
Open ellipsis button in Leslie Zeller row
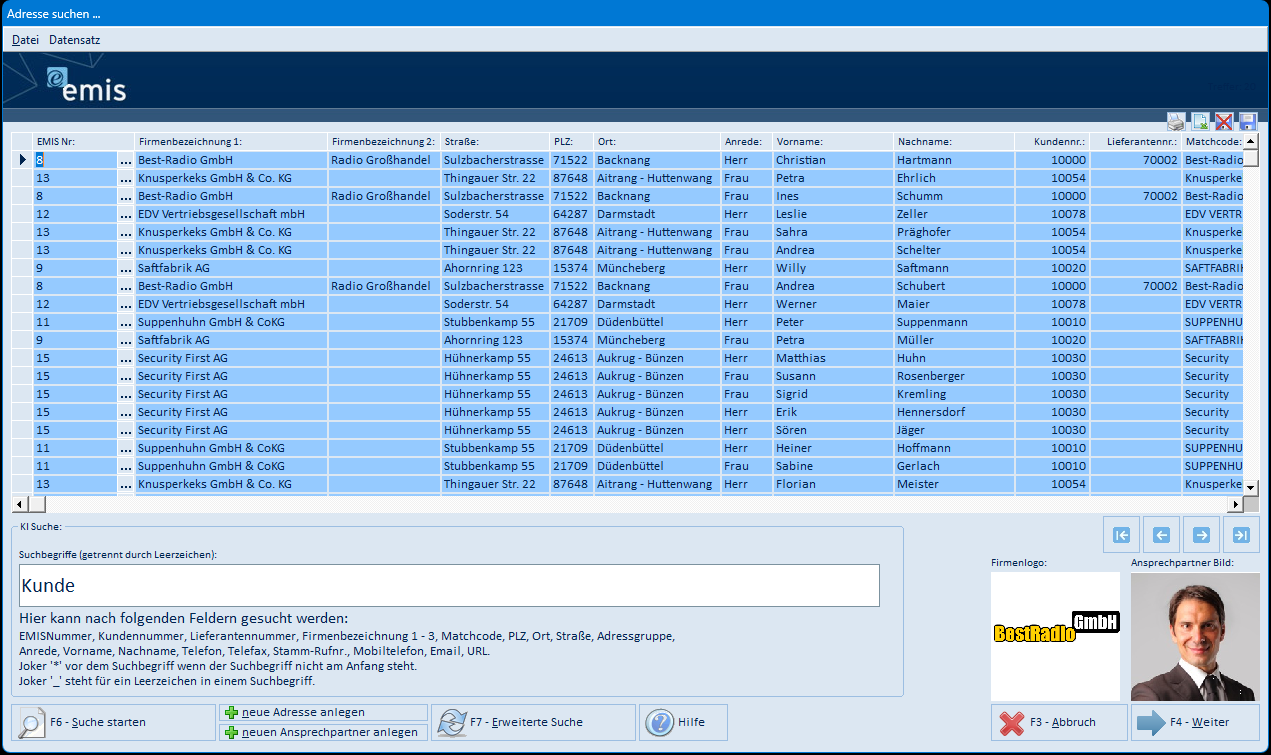[125, 214]
